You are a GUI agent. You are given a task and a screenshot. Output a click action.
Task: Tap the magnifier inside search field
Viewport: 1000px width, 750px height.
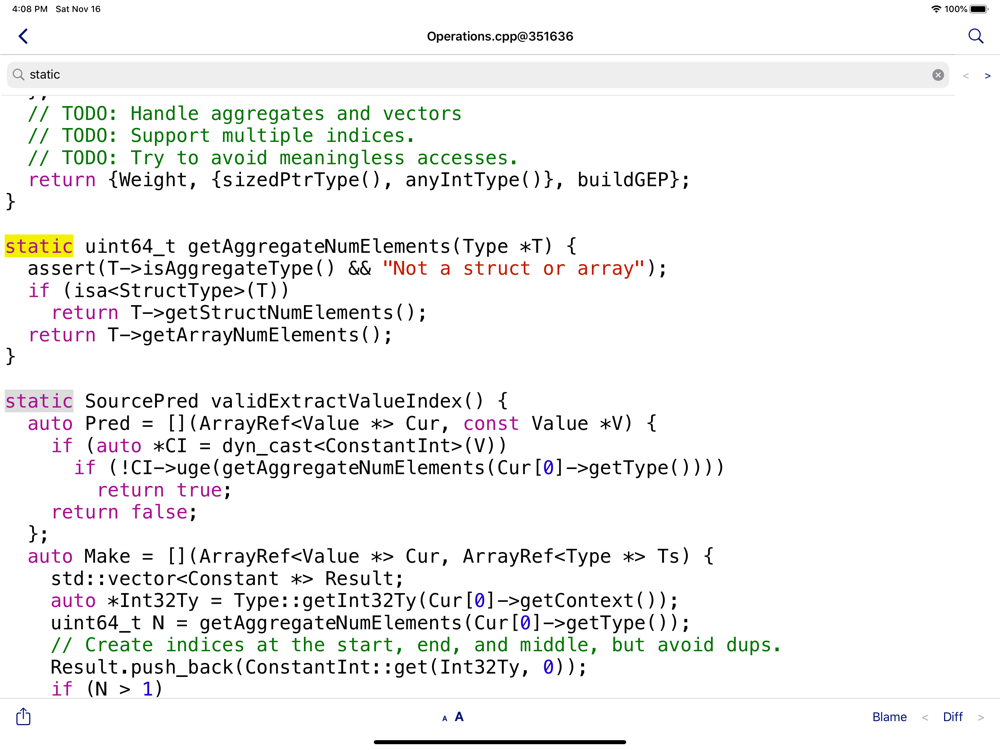coord(19,75)
